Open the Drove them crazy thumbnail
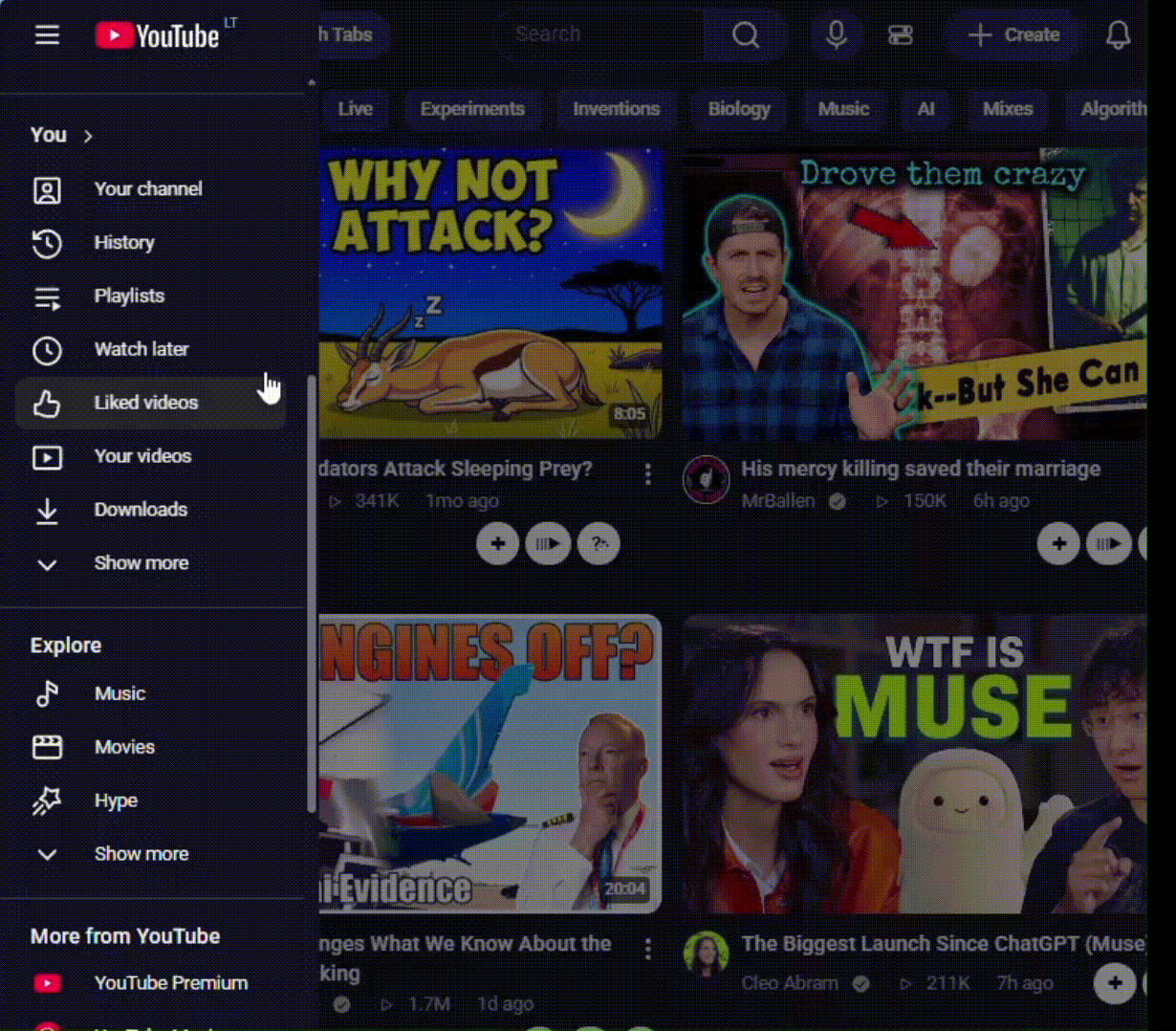The width and height of the screenshot is (1176, 1031). tap(914, 295)
